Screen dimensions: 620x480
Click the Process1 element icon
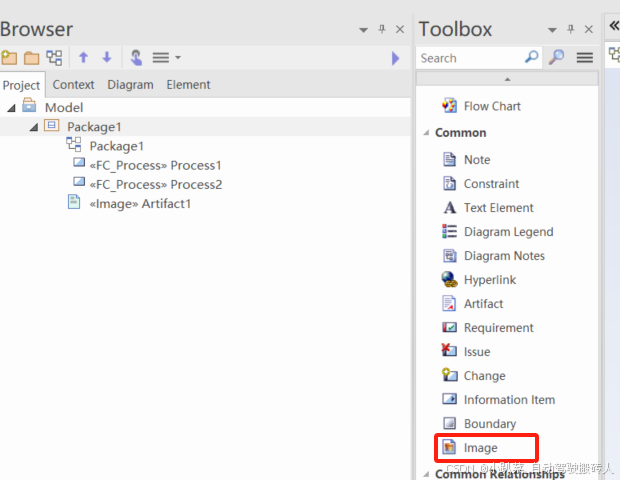tap(79, 162)
